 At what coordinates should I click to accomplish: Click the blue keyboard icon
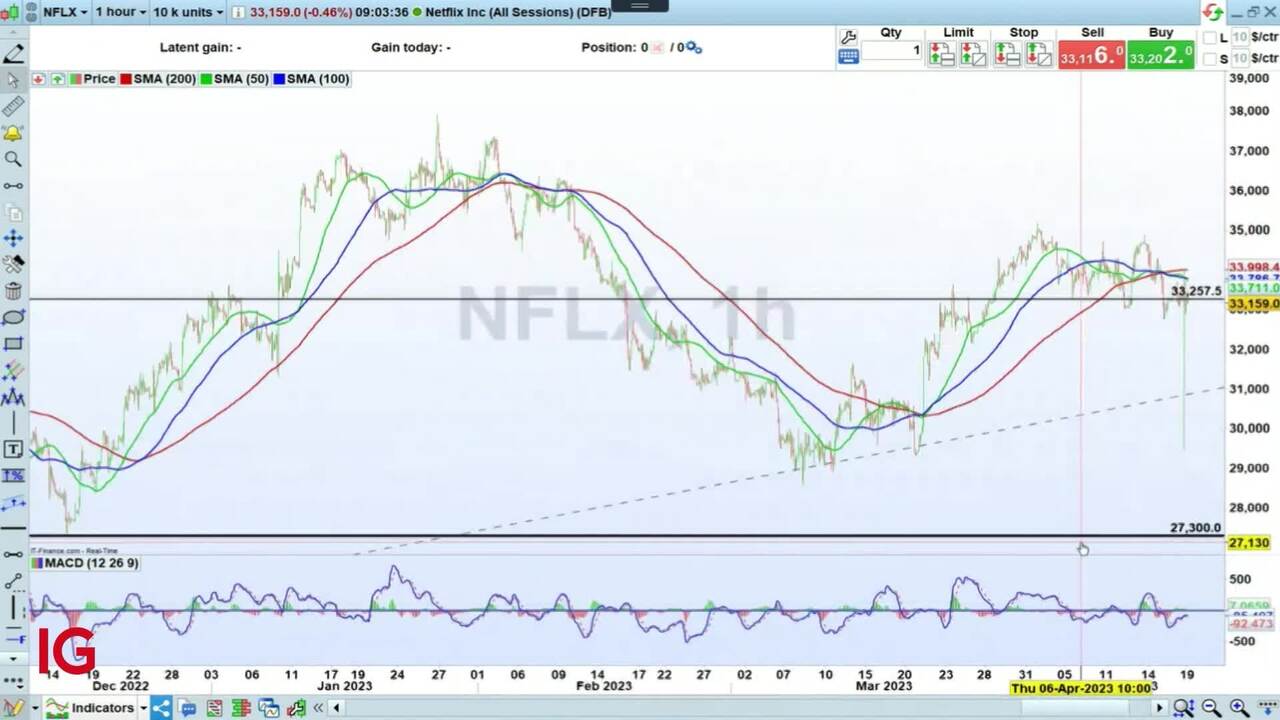848,57
